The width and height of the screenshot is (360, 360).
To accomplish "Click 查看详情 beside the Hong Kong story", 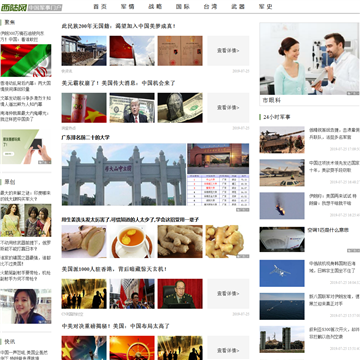I will pos(228,294).
